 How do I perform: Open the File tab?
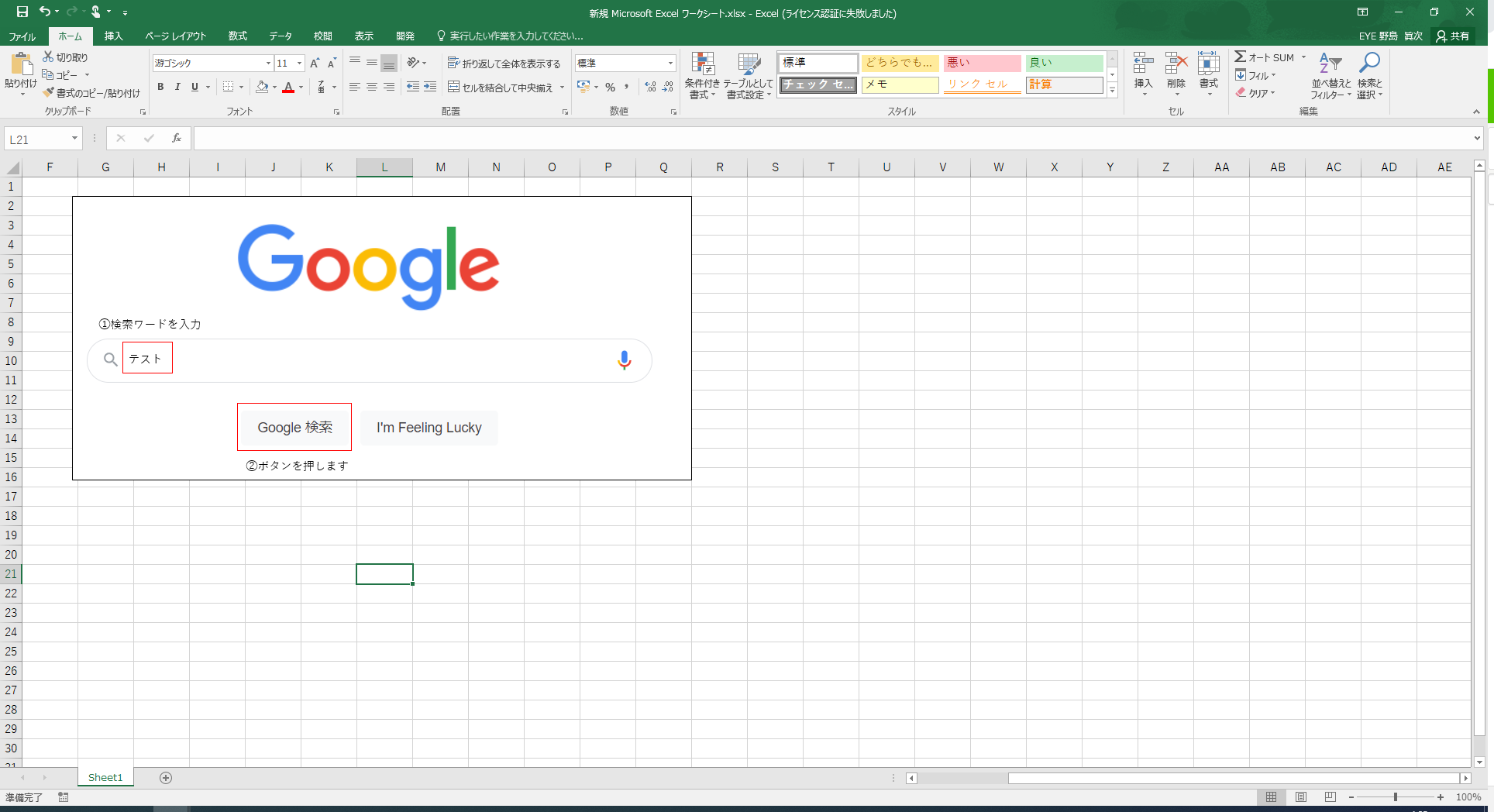click(22, 36)
